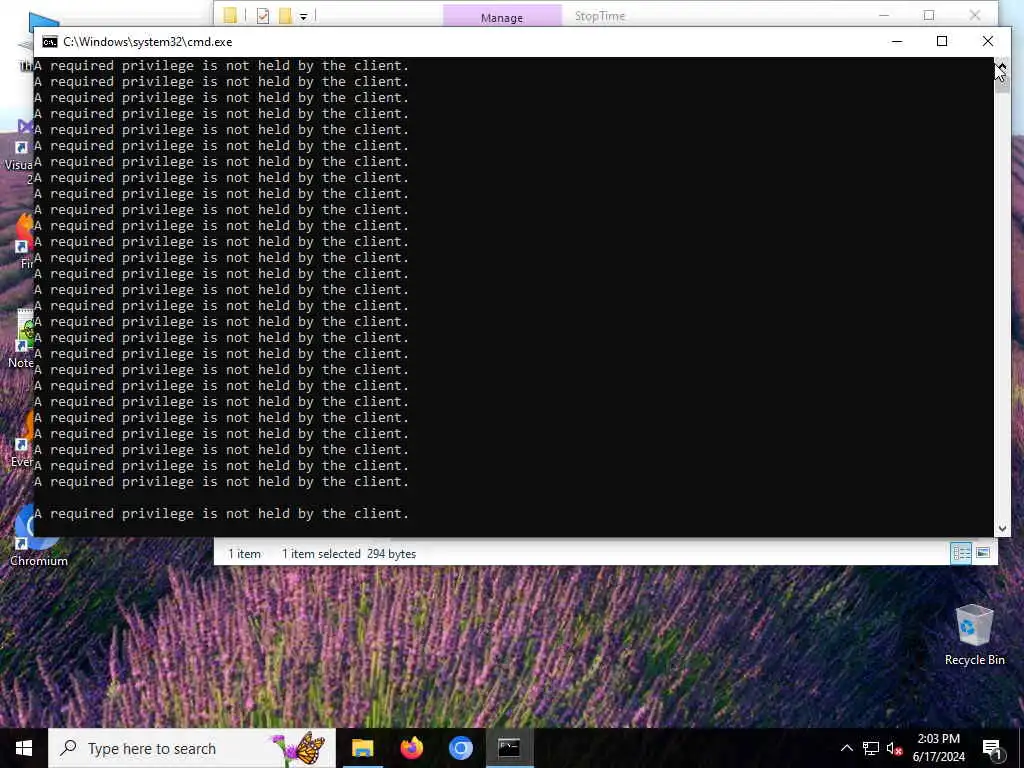Click the cmd scrollbar down arrow

coord(1002,529)
